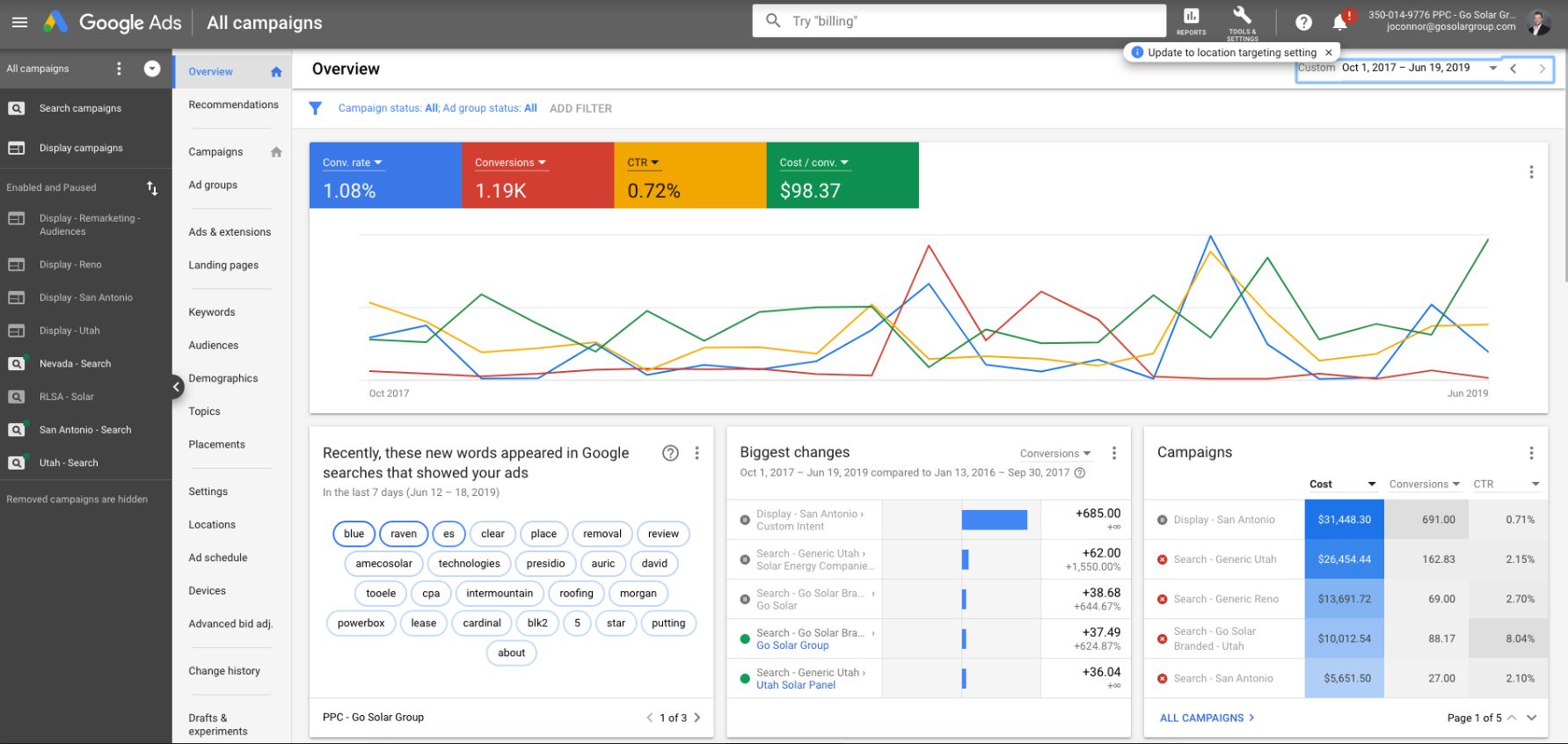Open the All campaigns three-dot menu

click(120, 69)
